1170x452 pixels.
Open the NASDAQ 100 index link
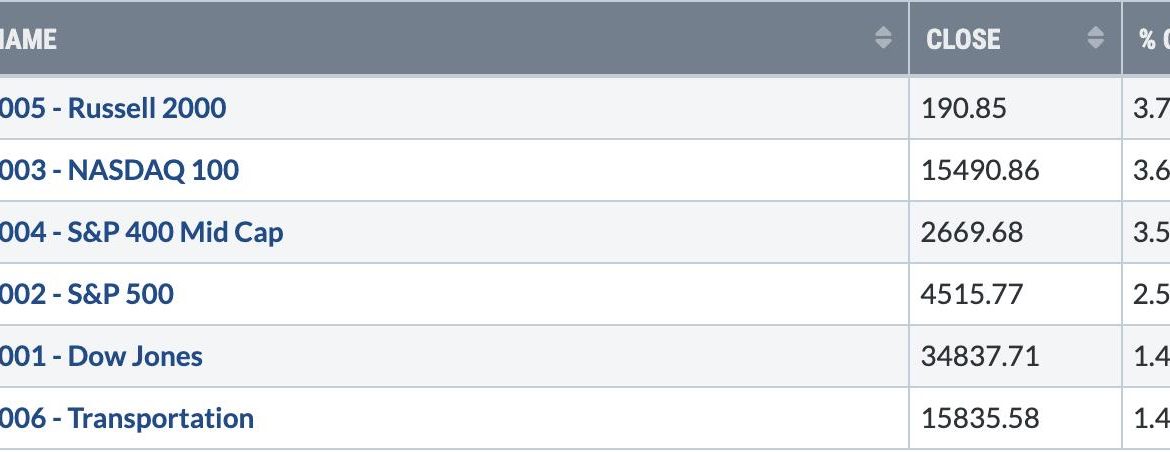coord(119,170)
